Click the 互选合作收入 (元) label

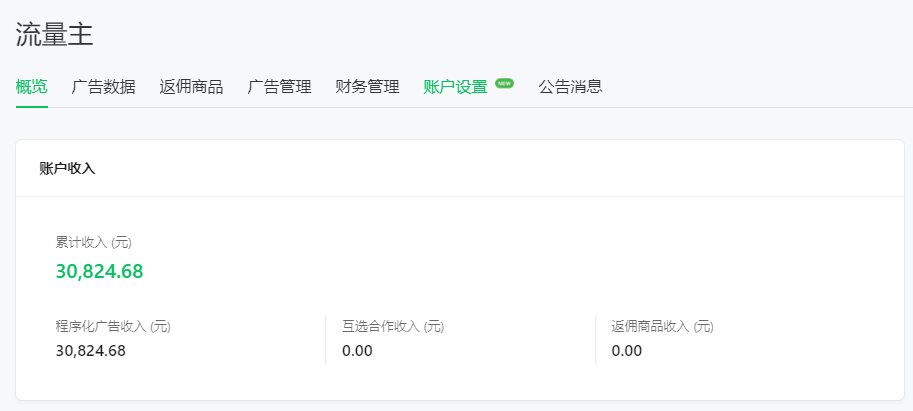point(393,327)
